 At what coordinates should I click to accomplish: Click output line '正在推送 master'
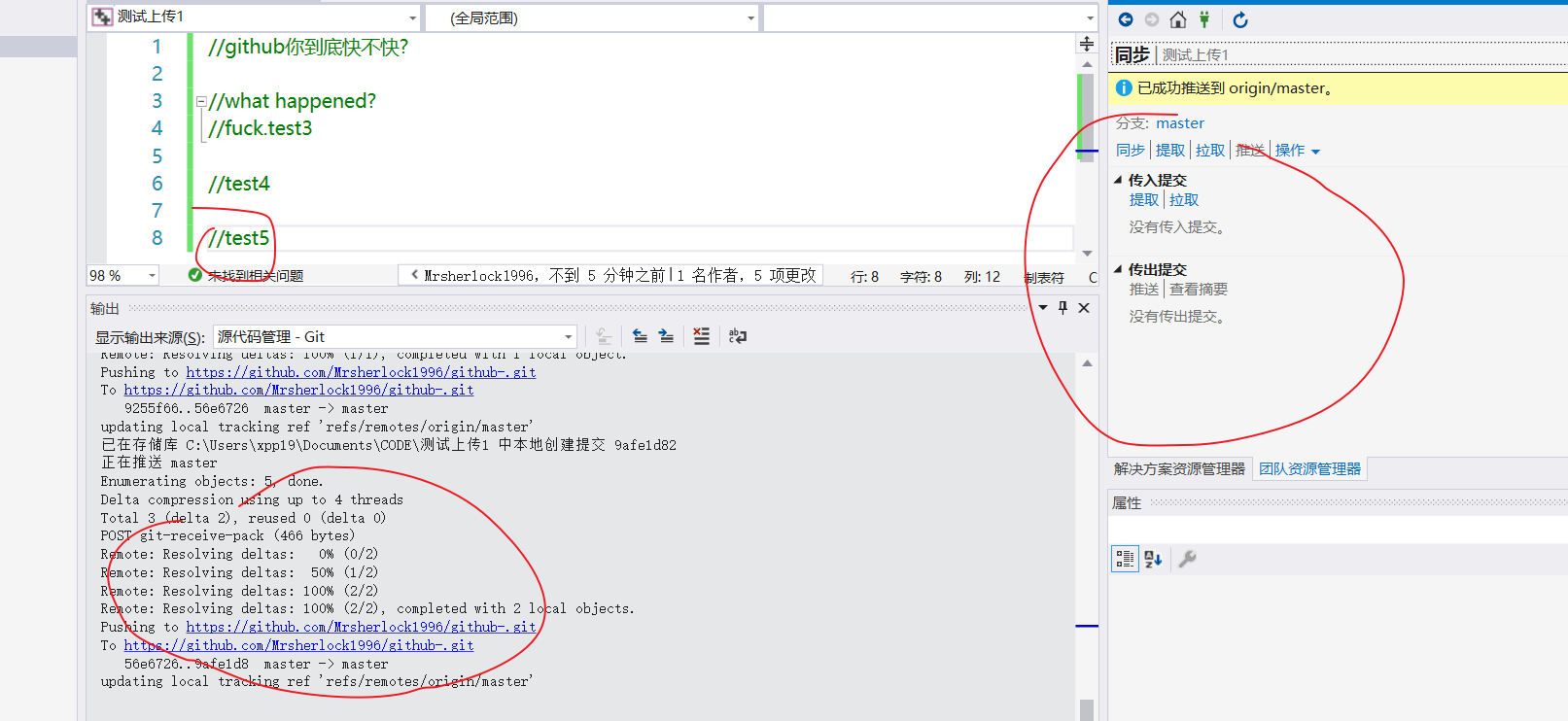(x=159, y=463)
